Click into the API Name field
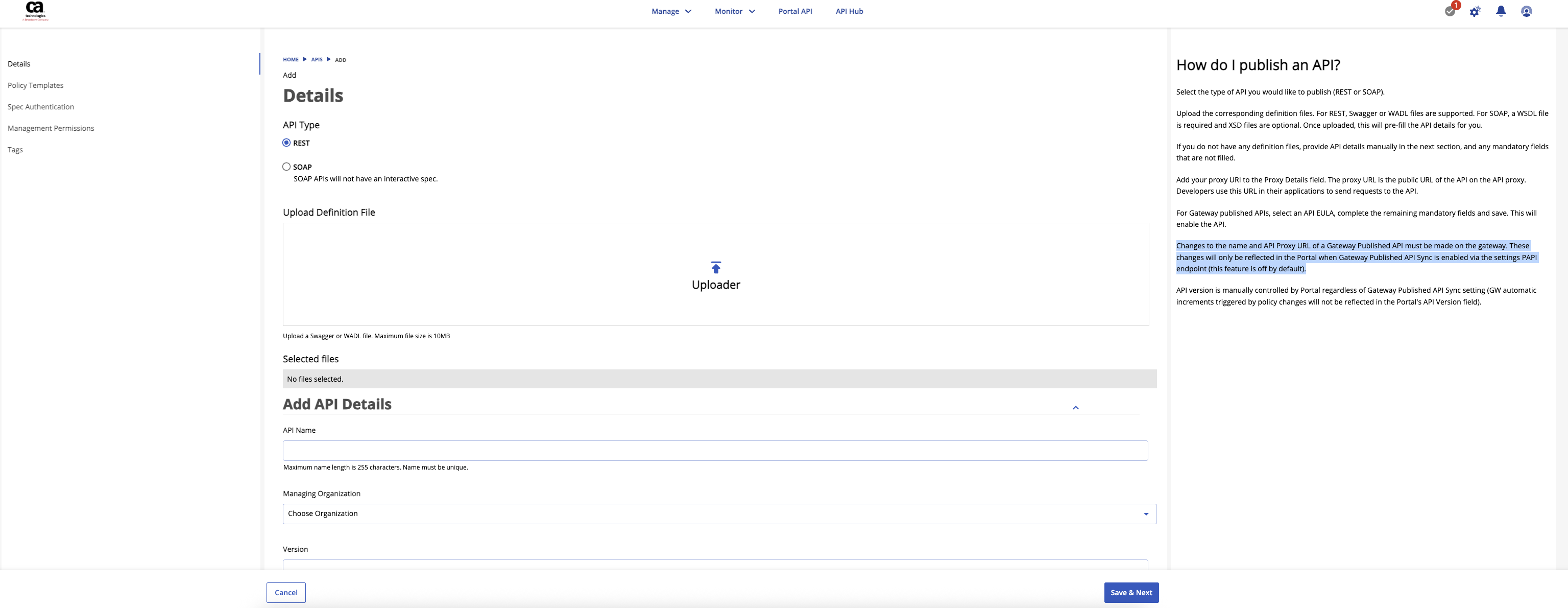 pyautogui.click(x=715, y=451)
